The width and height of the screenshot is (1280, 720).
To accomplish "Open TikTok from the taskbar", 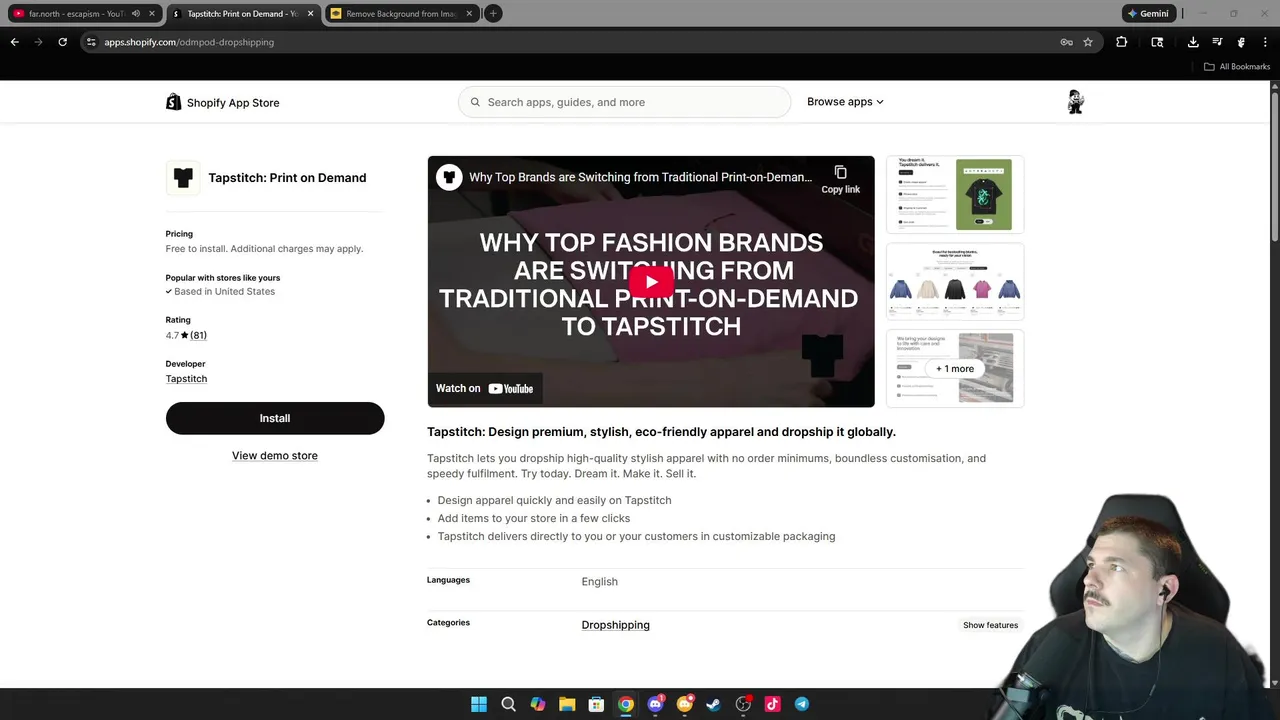I will (x=772, y=704).
